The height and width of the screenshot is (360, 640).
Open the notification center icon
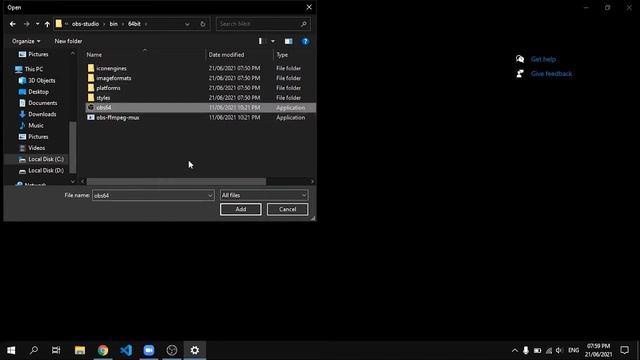click(624, 350)
